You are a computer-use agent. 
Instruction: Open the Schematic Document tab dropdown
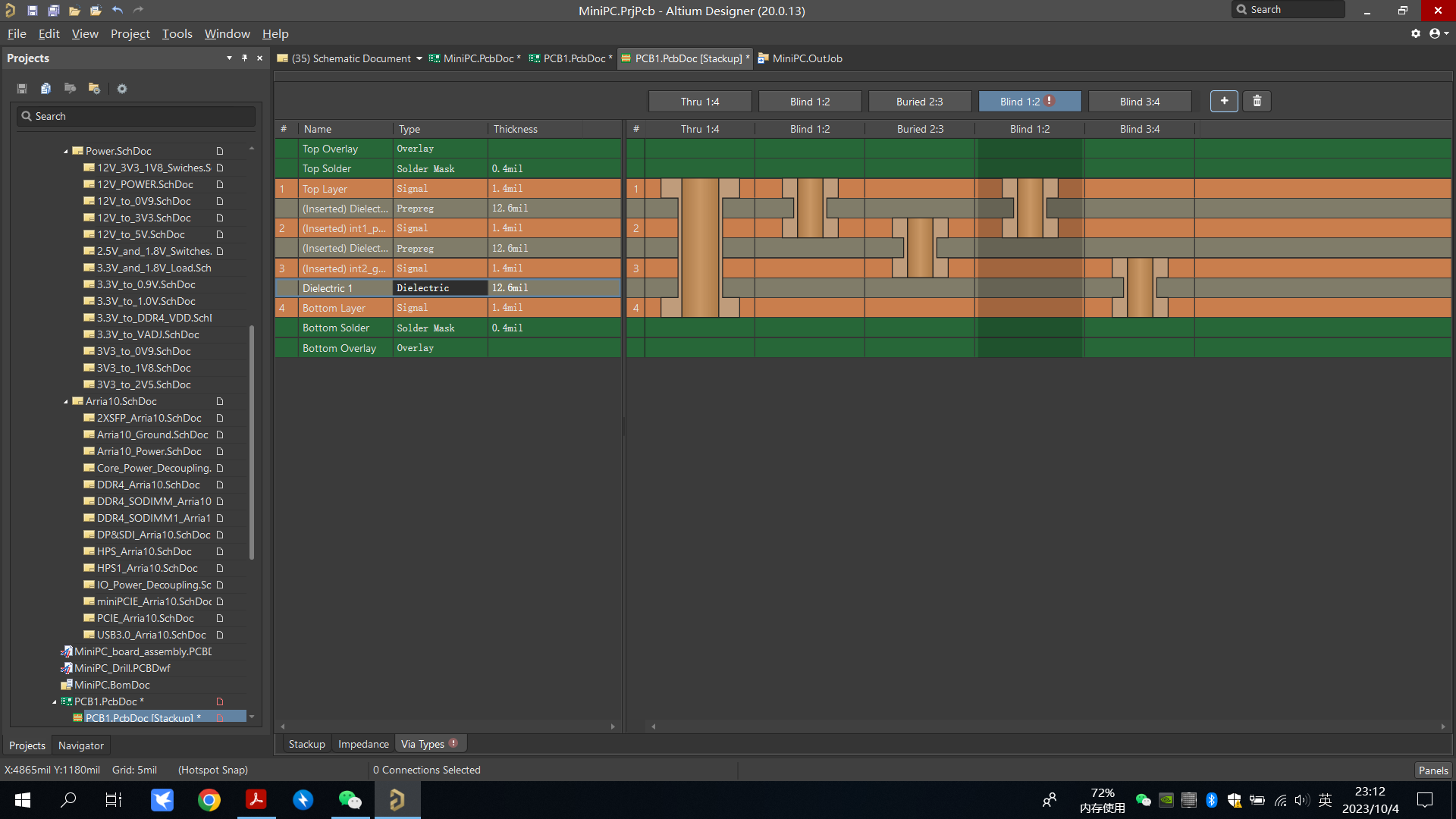(419, 58)
